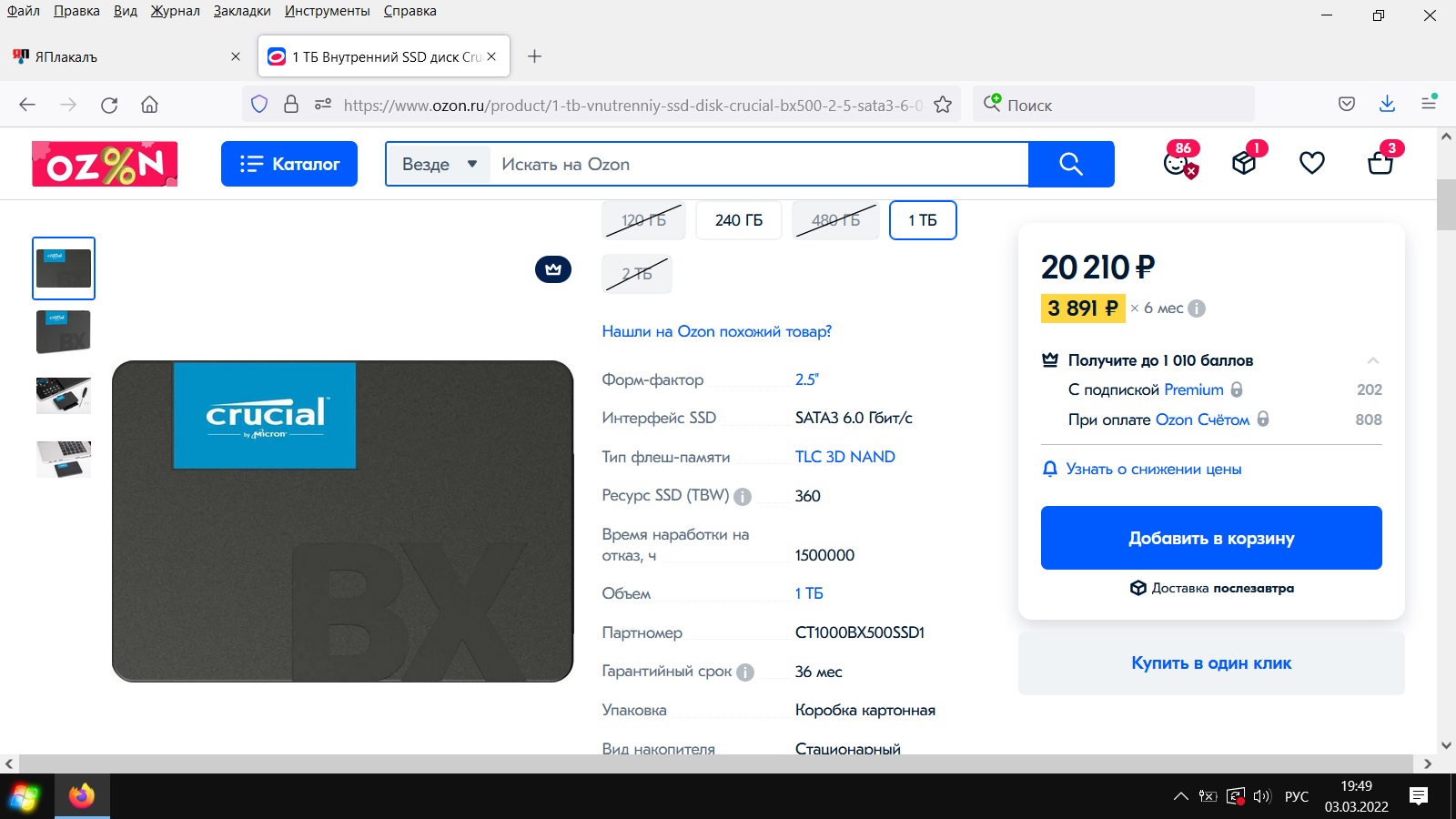Show installment payment info icon
The width and height of the screenshot is (1456, 819).
[x=1197, y=308]
